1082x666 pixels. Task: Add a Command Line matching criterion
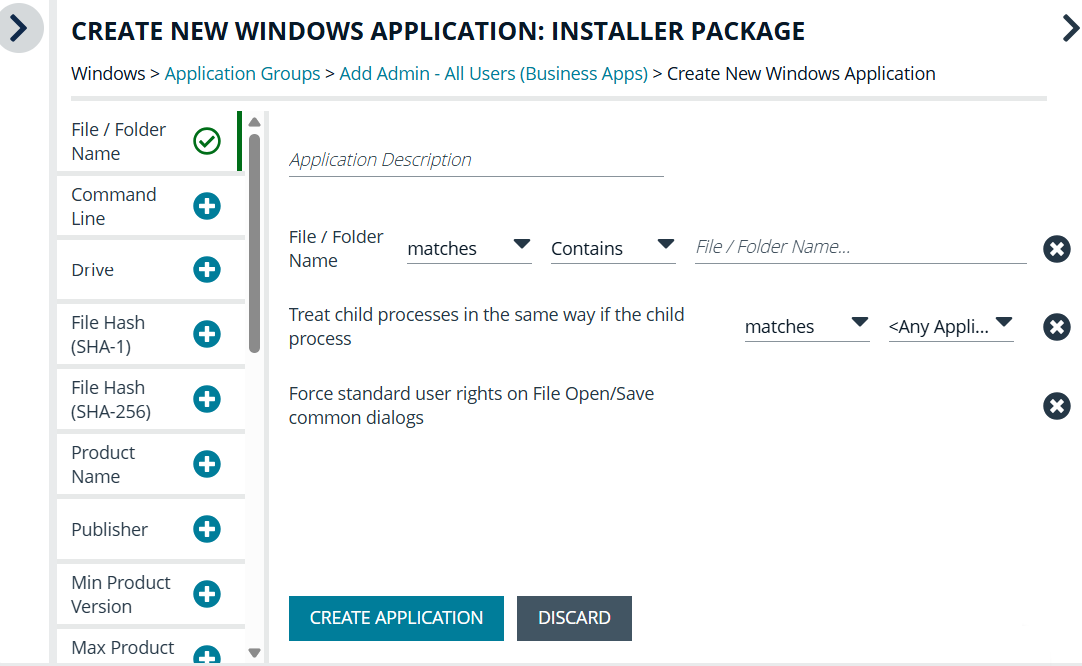tap(206, 206)
